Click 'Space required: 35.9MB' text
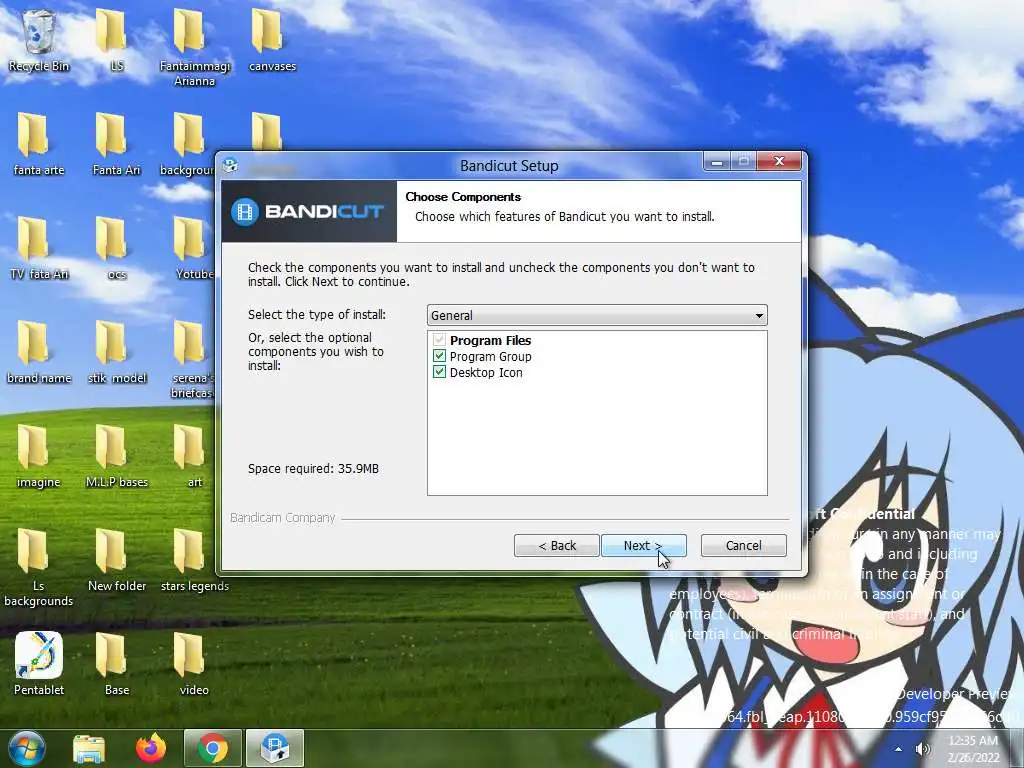Screen dimensions: 1024x768 313,468
